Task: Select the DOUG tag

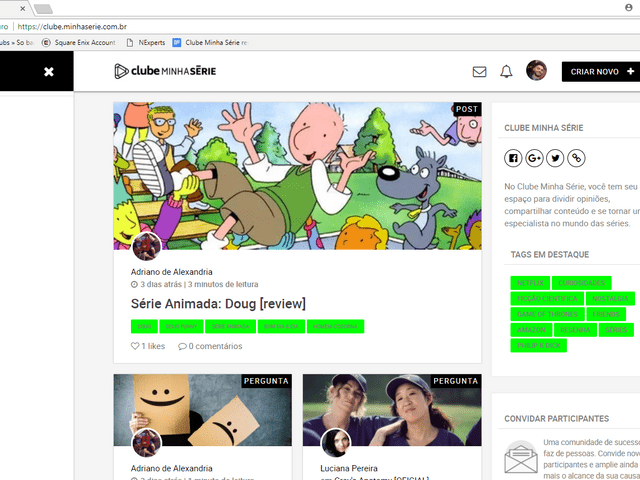Action: 144,327
